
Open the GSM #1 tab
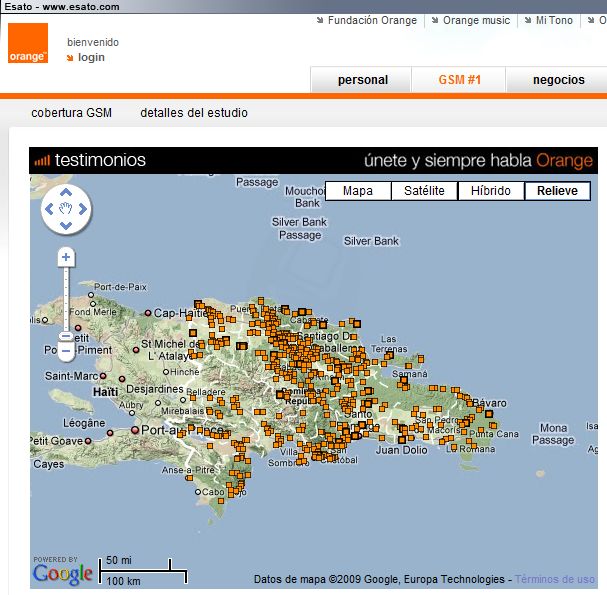pos(460,80)
